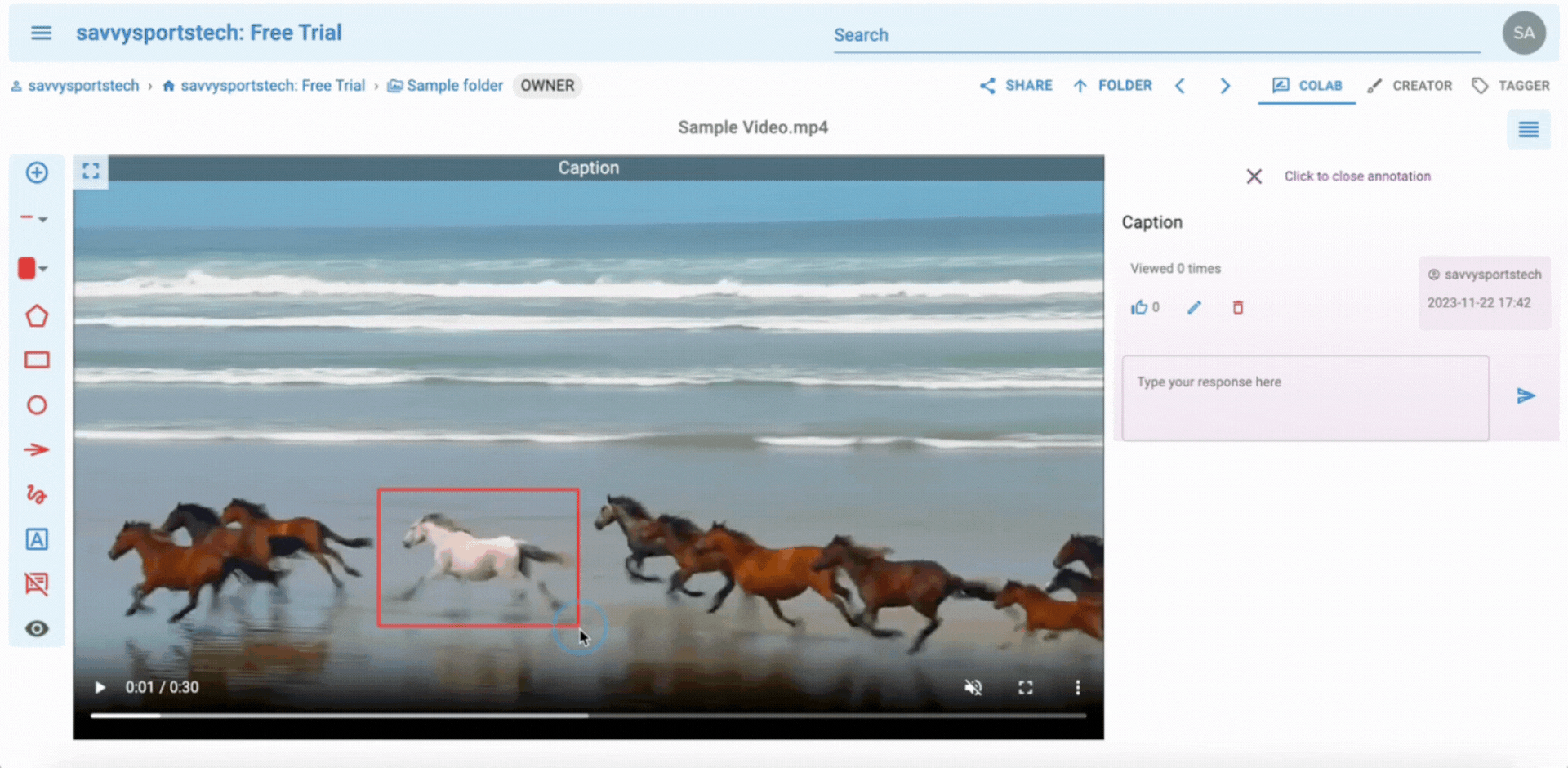
Task: Click the 2023-11-22 17:42 timestamp
Action: point(1479,303)
